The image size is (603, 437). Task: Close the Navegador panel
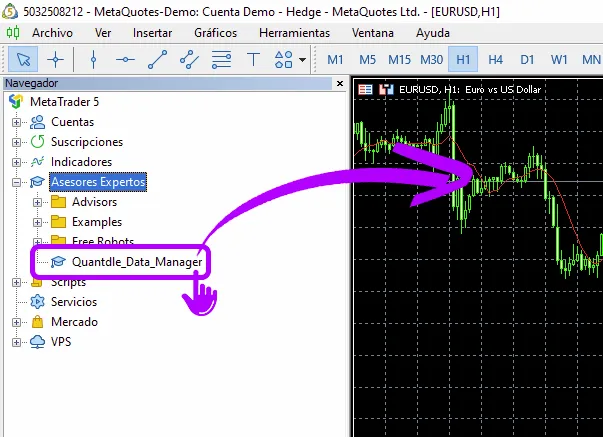pos(340,83)
